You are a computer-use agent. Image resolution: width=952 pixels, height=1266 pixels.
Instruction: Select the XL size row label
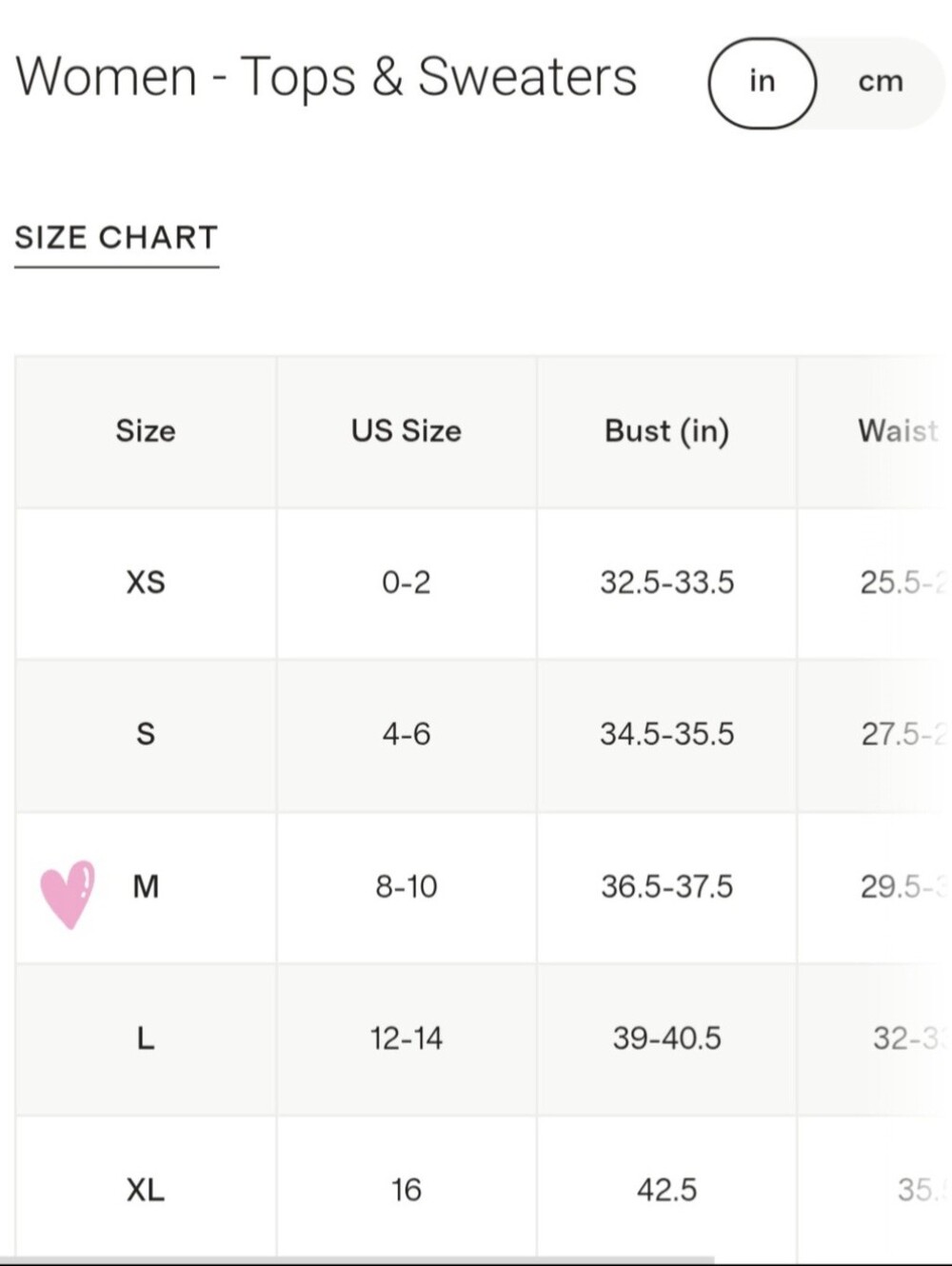click(x=146, y=1190)
